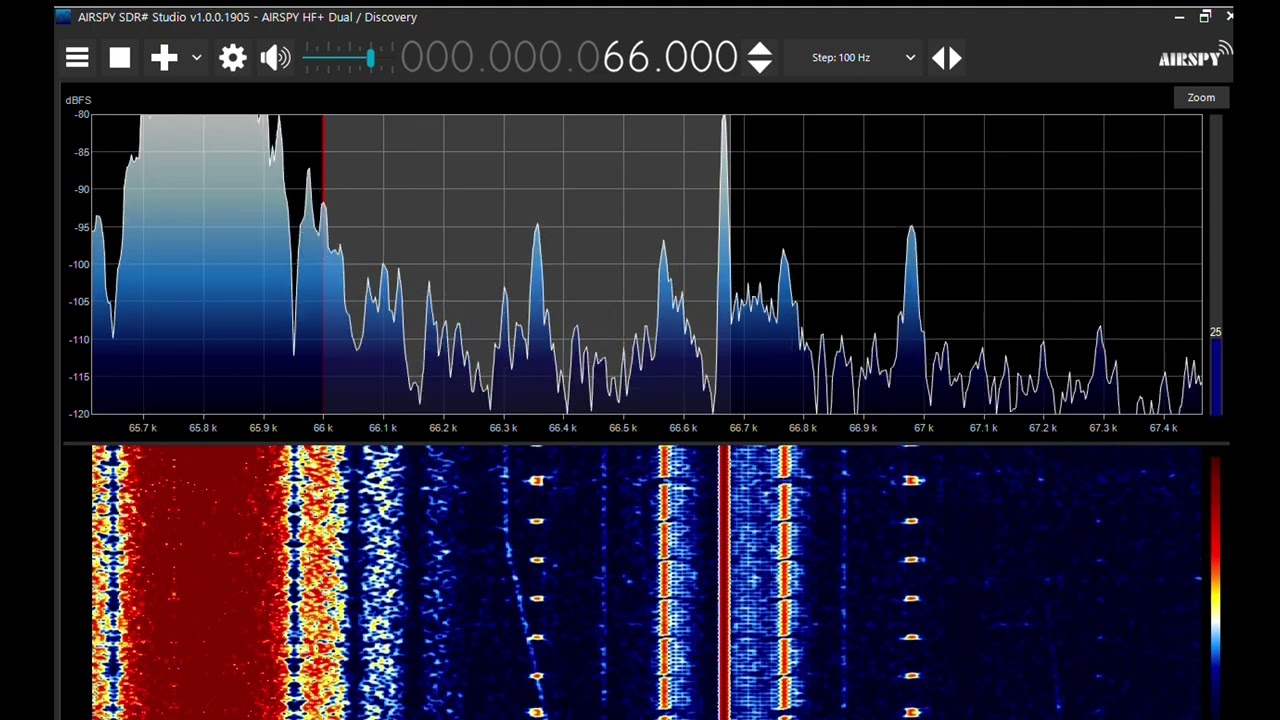Open the gear configuration settings

coord(233,58)
